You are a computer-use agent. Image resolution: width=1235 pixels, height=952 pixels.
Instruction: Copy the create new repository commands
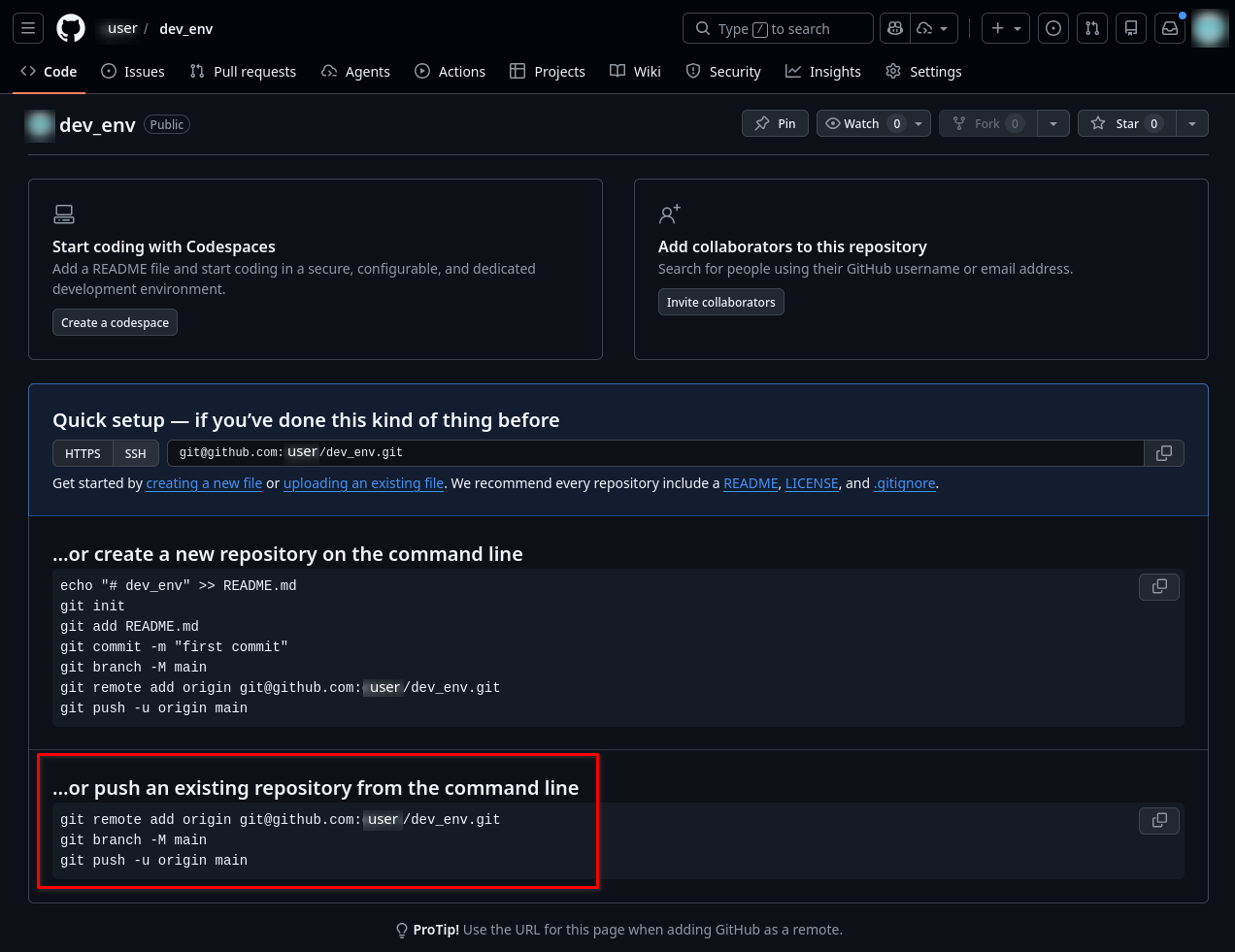click(1159, 587)
